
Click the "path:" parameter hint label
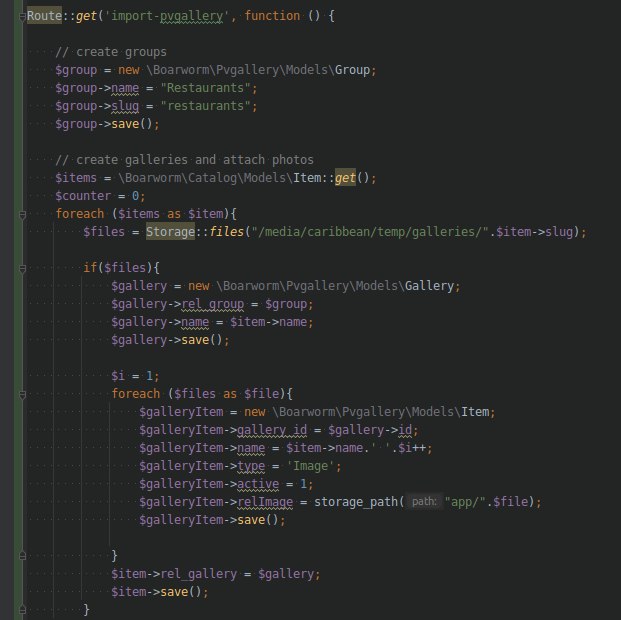point(424,502)
